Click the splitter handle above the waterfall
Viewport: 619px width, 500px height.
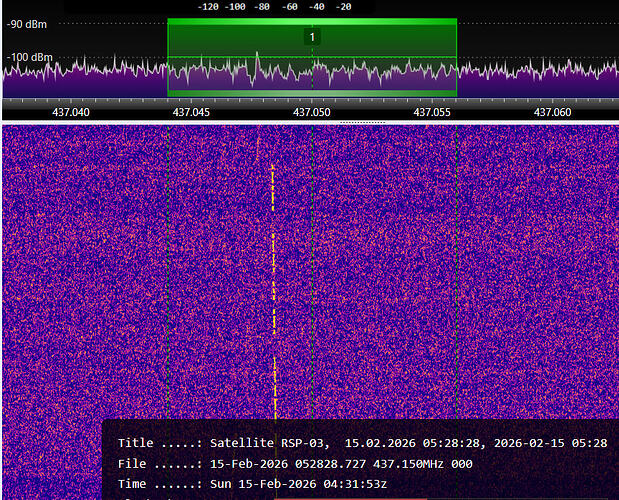pos(362,123)
